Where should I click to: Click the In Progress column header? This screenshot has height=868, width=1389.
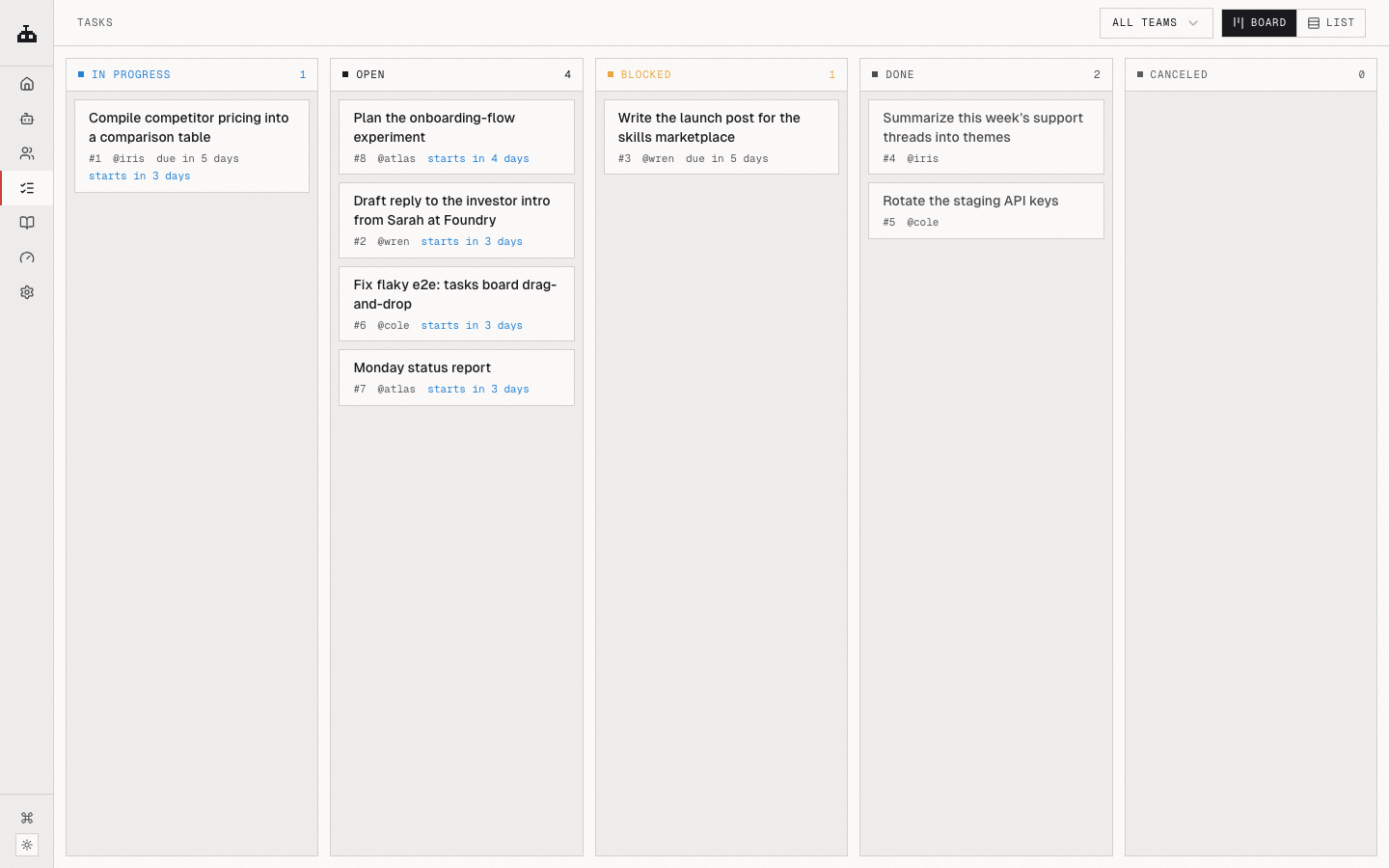pyautogui.click(x=192, y=75)
